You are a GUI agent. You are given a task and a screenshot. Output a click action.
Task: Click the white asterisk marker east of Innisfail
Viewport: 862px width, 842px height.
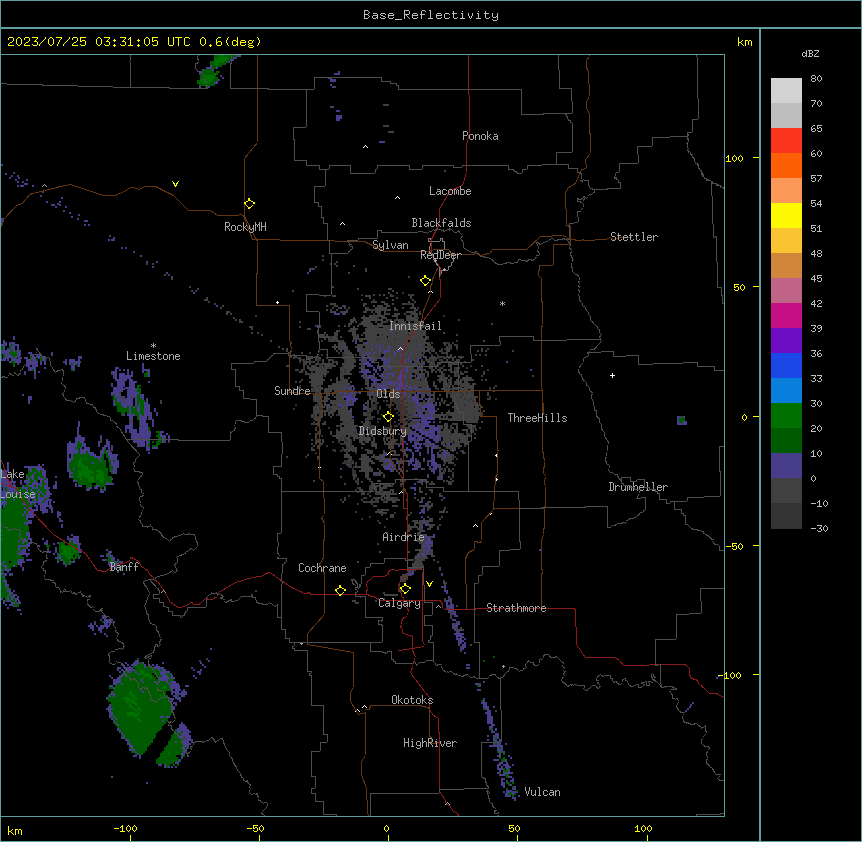(502, 304)
